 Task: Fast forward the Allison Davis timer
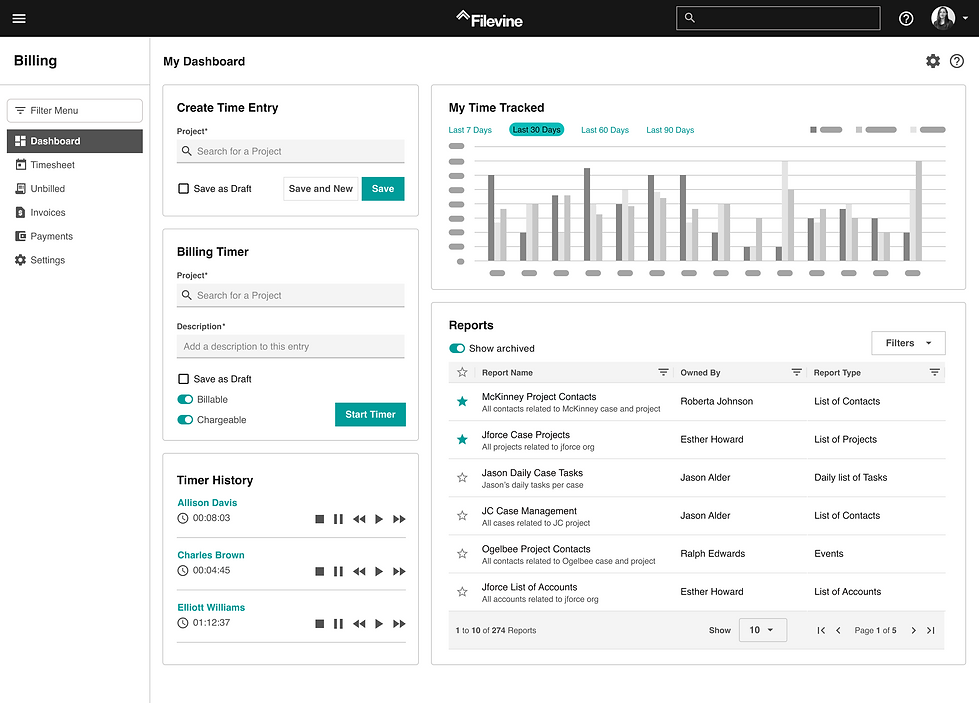click(x=399, y=519)
